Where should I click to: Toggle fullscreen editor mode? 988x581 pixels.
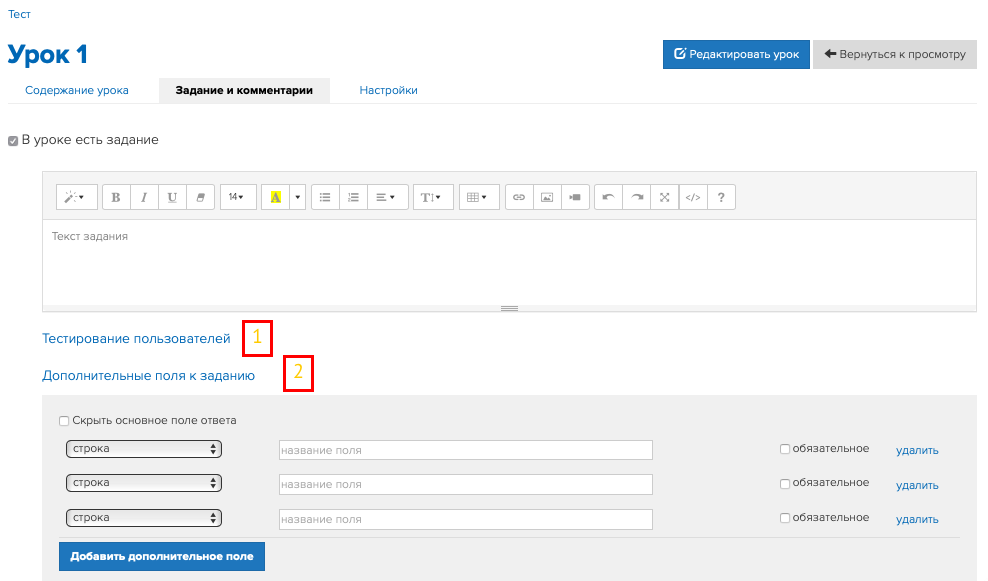(x=665, y=197)
